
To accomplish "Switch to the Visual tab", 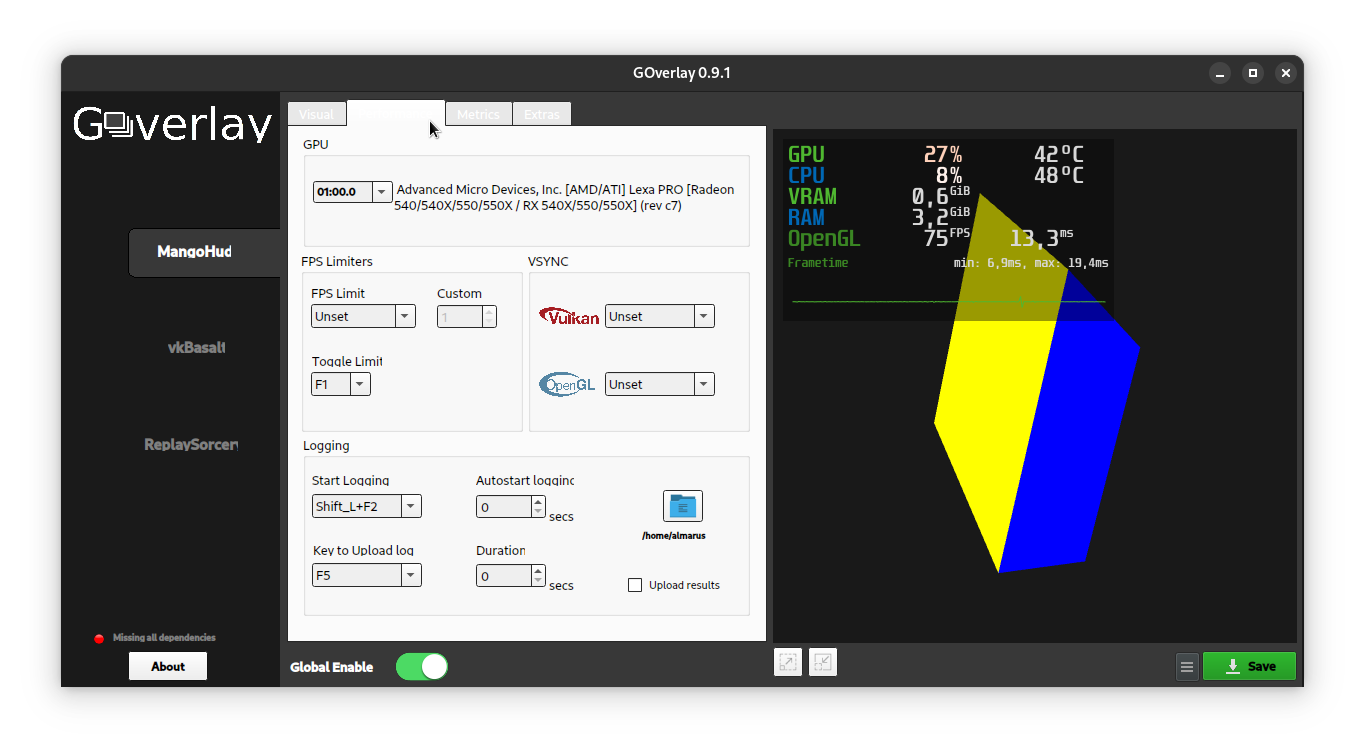I will tap(317, 114).
